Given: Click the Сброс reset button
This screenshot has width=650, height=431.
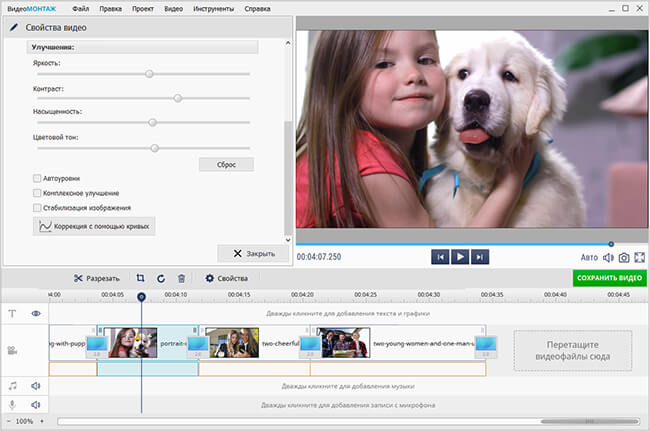Looking at the screenshot, I should (x=227, y=164).
